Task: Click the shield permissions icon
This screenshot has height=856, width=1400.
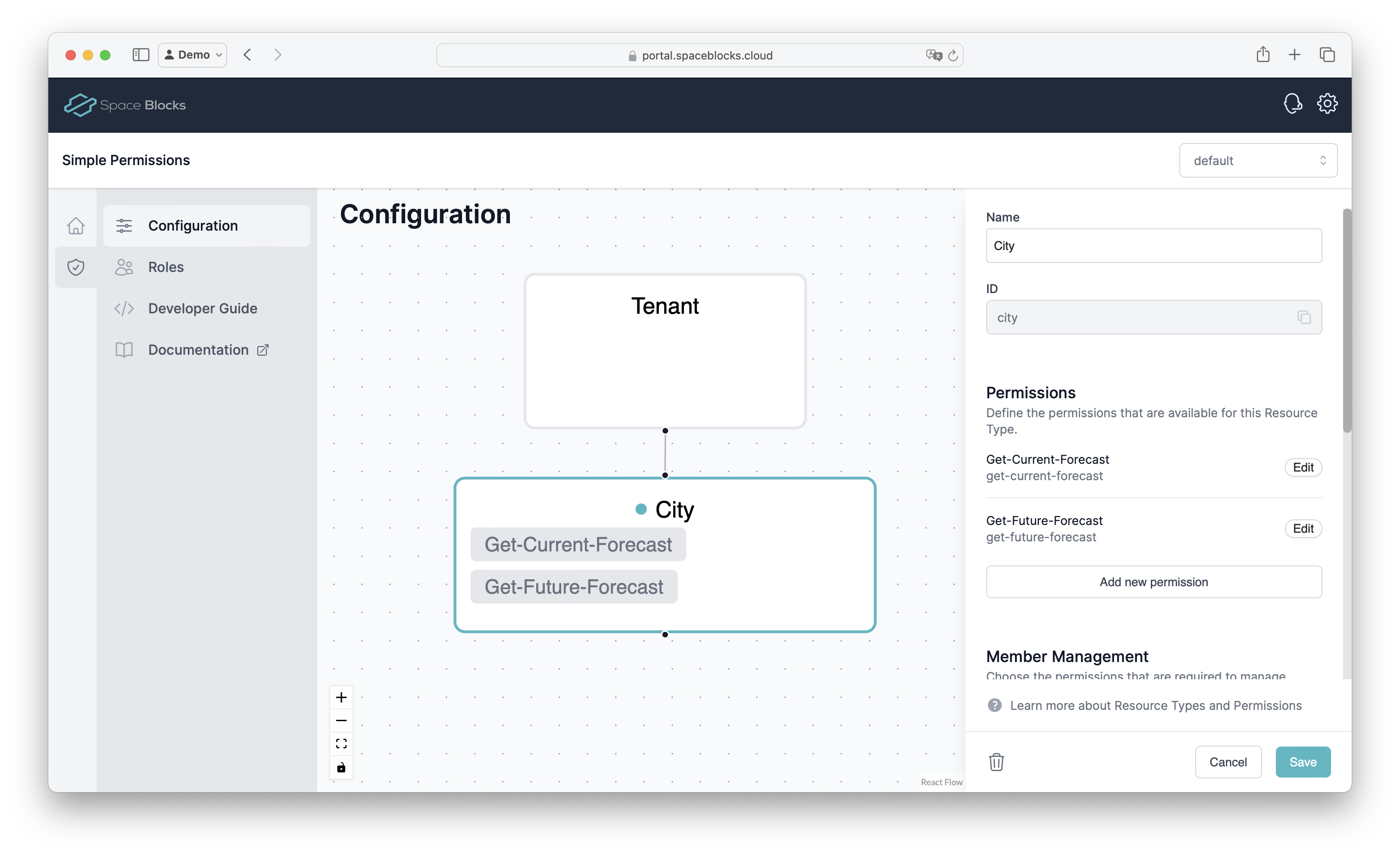Action: 75,267
